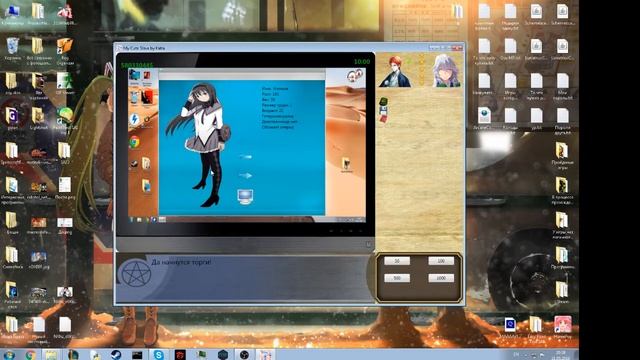
Task: Open the Windows Start menu
Action: 9,355
